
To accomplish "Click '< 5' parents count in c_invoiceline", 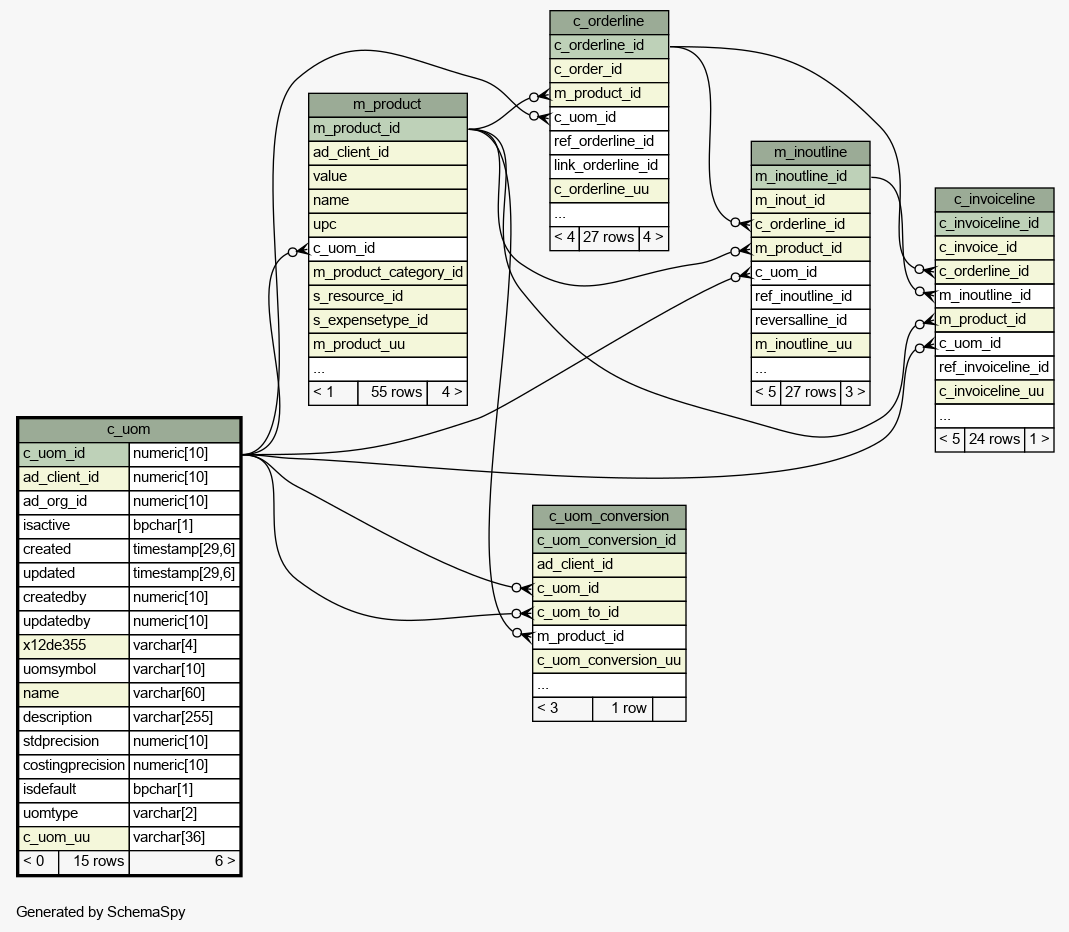I will (949, 440).
